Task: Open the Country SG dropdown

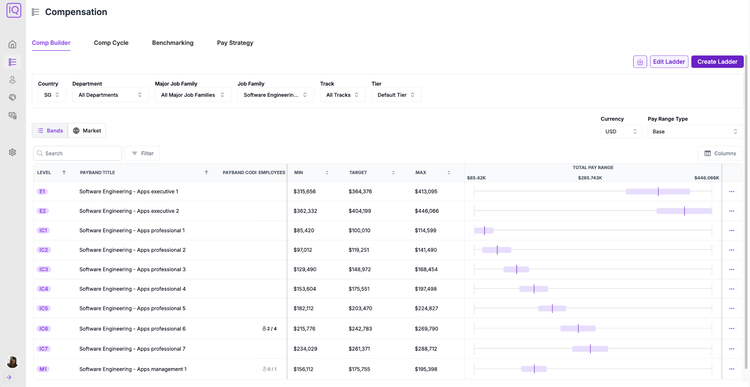Action: (x=52, y=95)
